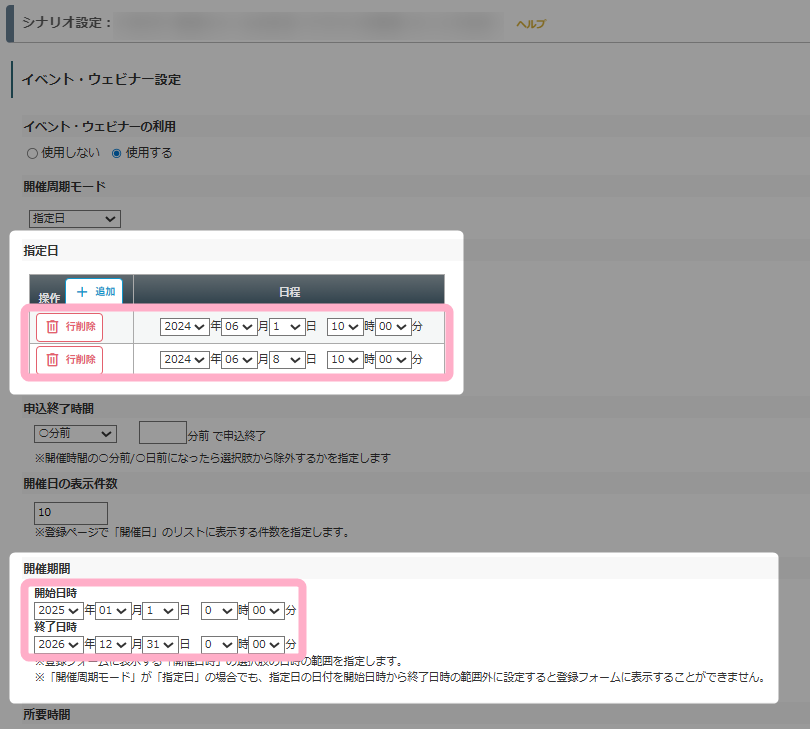
Task: Click the plus icon on 追加 button
Action: tap(82, 292)
